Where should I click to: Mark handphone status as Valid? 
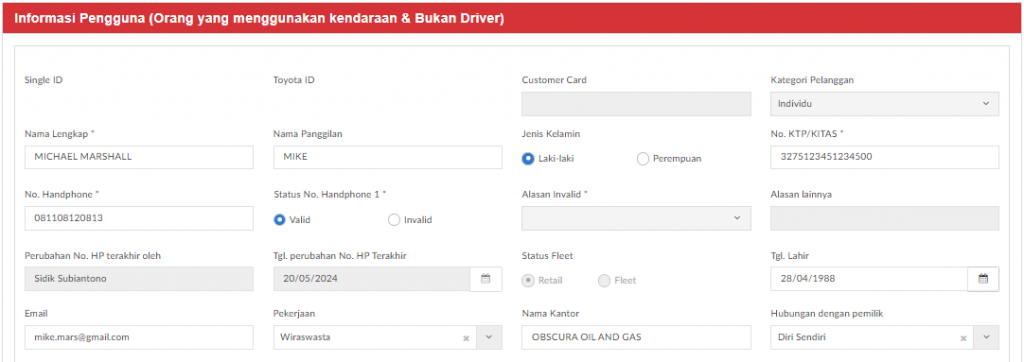[x=280, y=220]
